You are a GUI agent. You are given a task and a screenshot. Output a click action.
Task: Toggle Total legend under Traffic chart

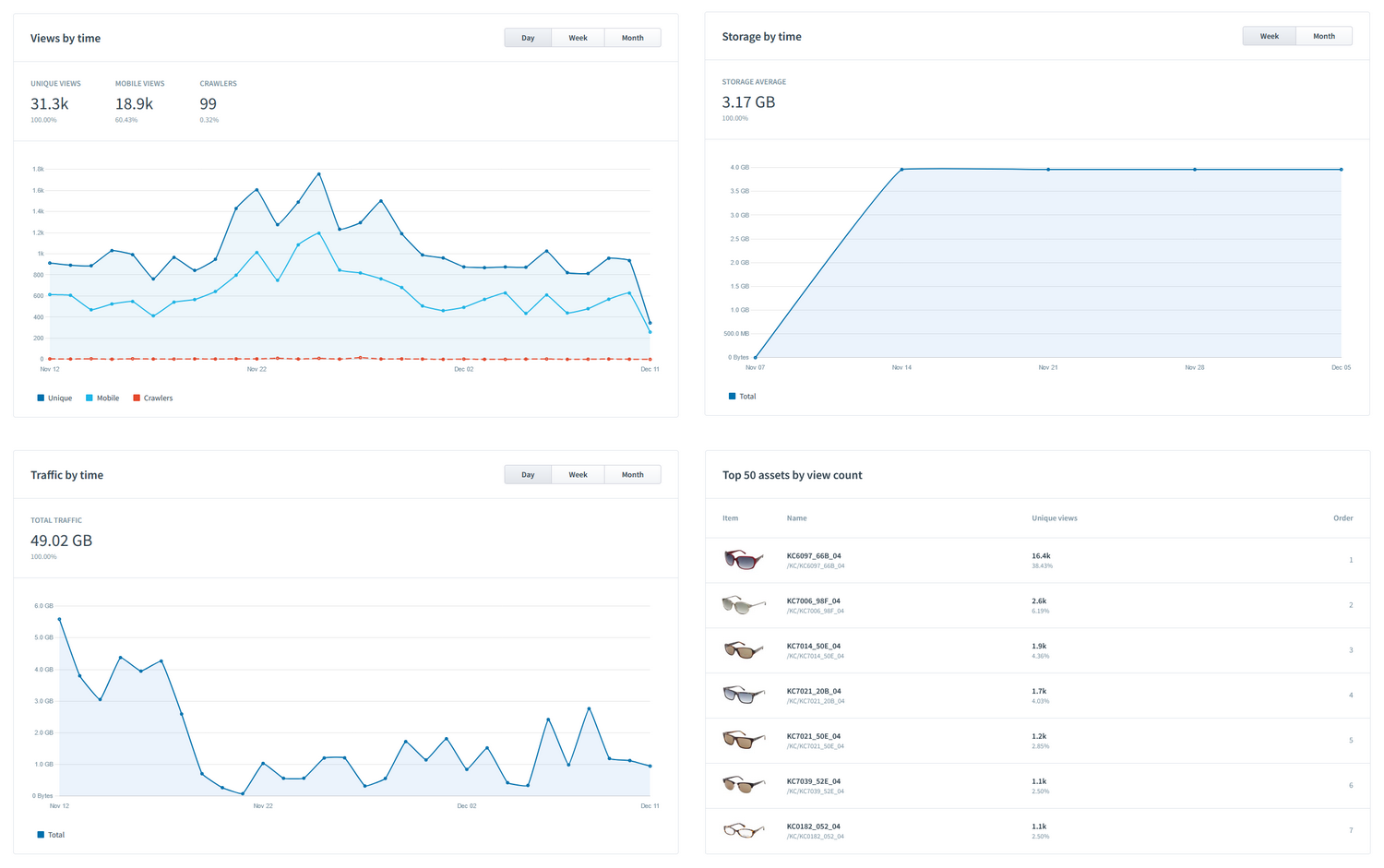pos(51,835)
